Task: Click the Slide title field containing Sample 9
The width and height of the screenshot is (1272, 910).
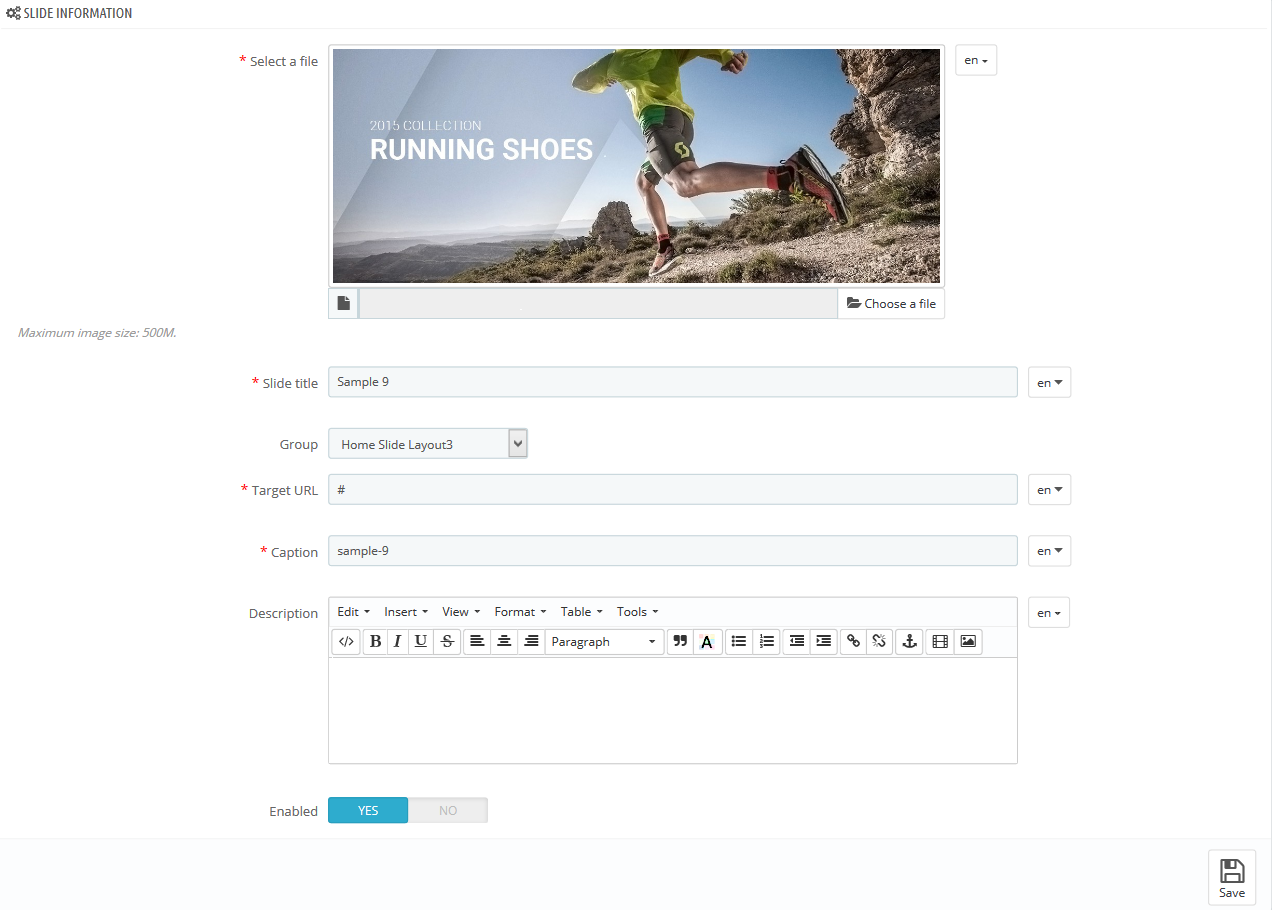Action: [x=673, y=382]
